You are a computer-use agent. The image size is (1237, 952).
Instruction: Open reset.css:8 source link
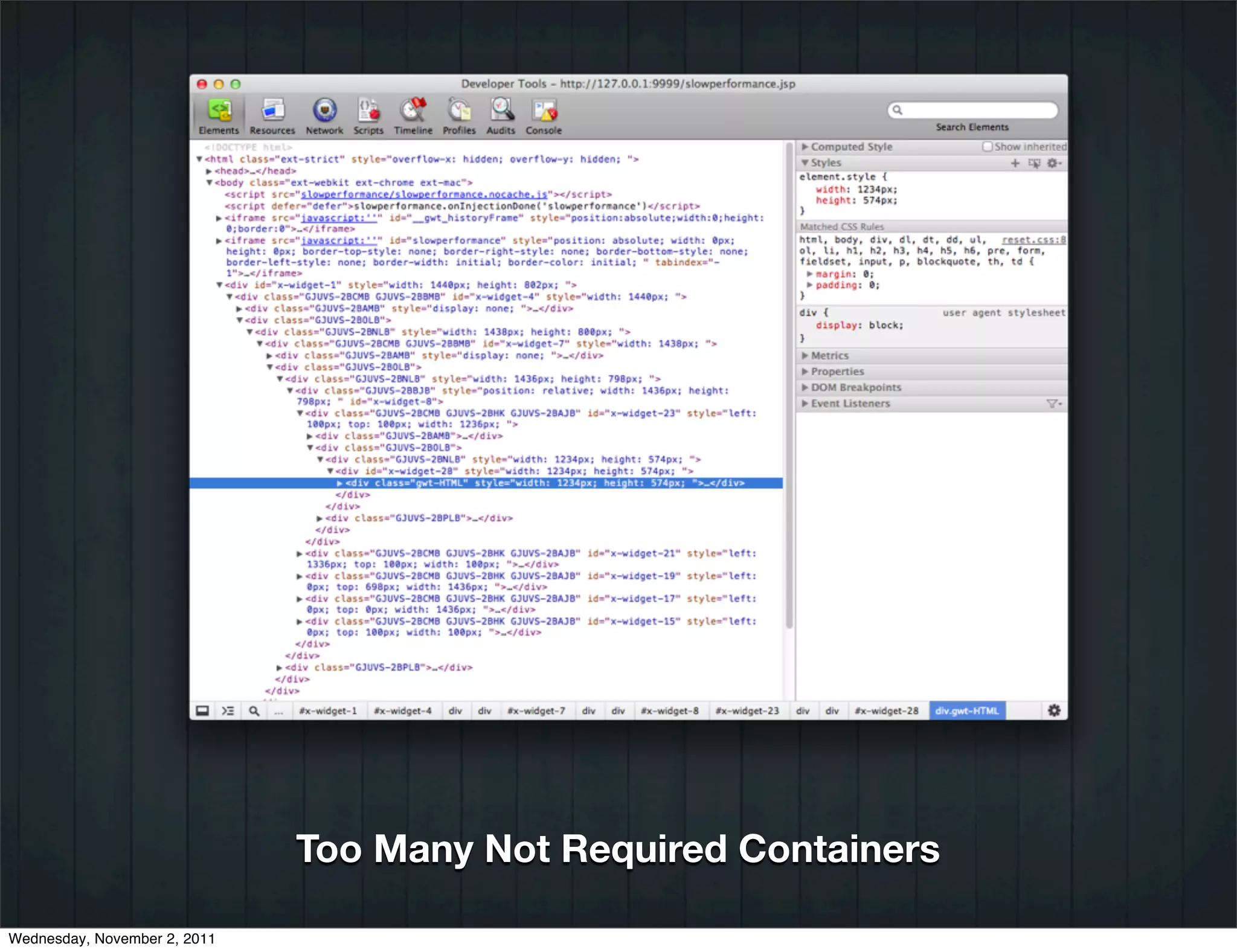(1033, 240)
